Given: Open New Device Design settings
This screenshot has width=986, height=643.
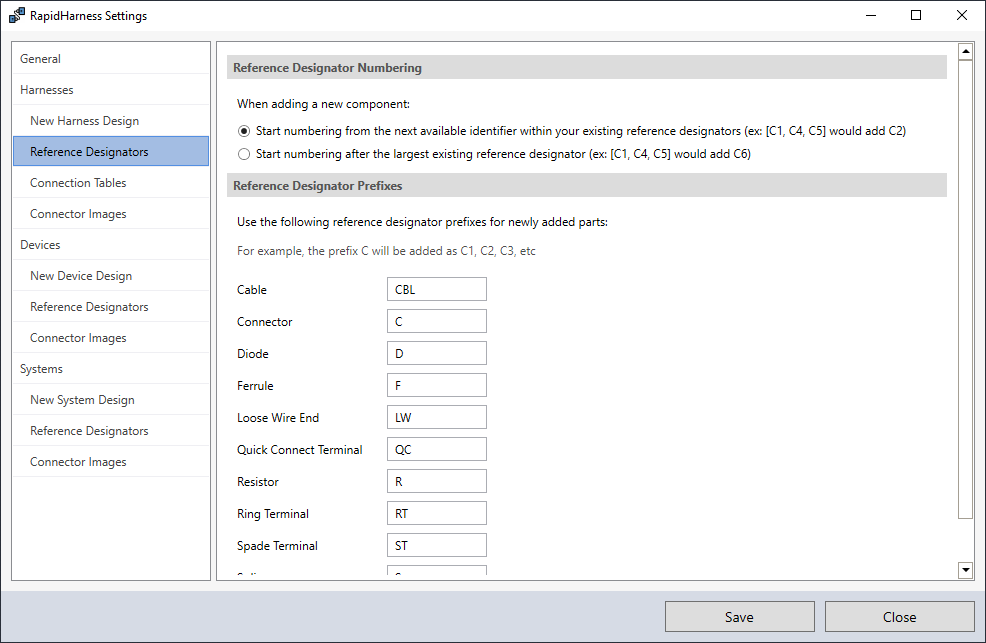Looking at the screenshot, I should click(x=111, y=276).
